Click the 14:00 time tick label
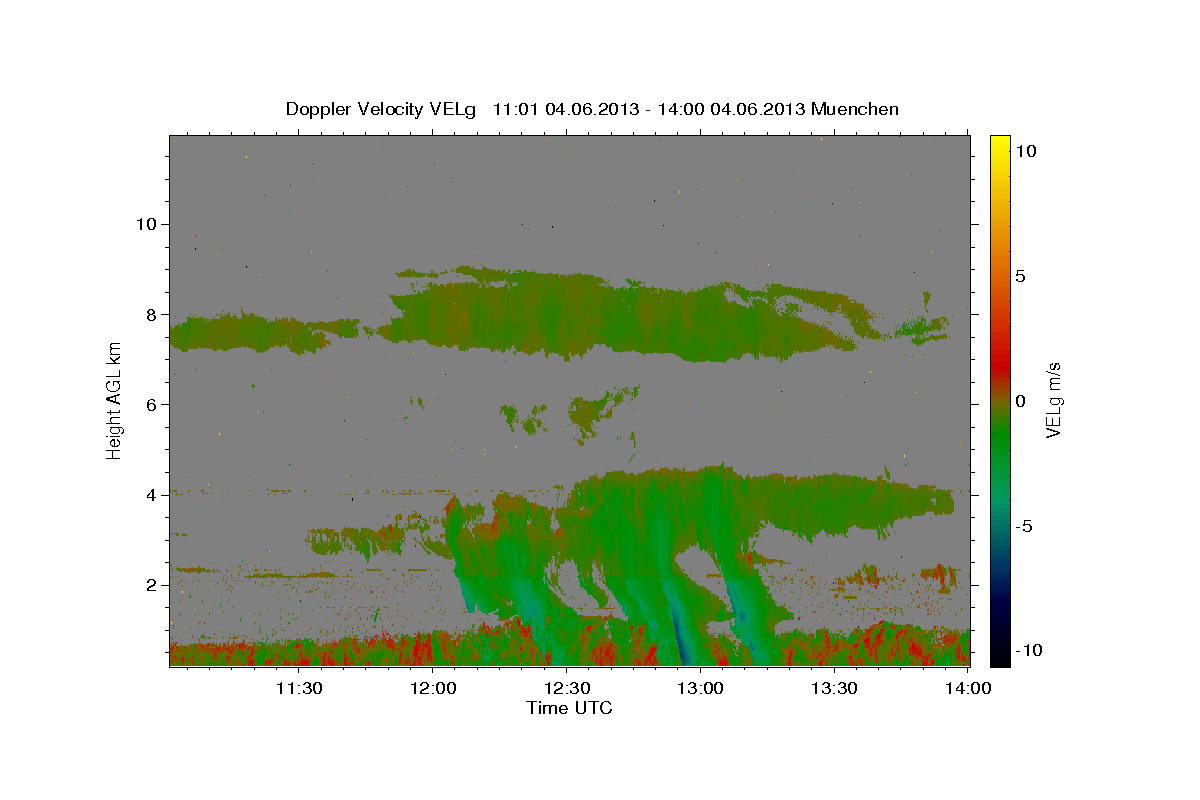The image size is (1200, 800). tap(967, 688)
